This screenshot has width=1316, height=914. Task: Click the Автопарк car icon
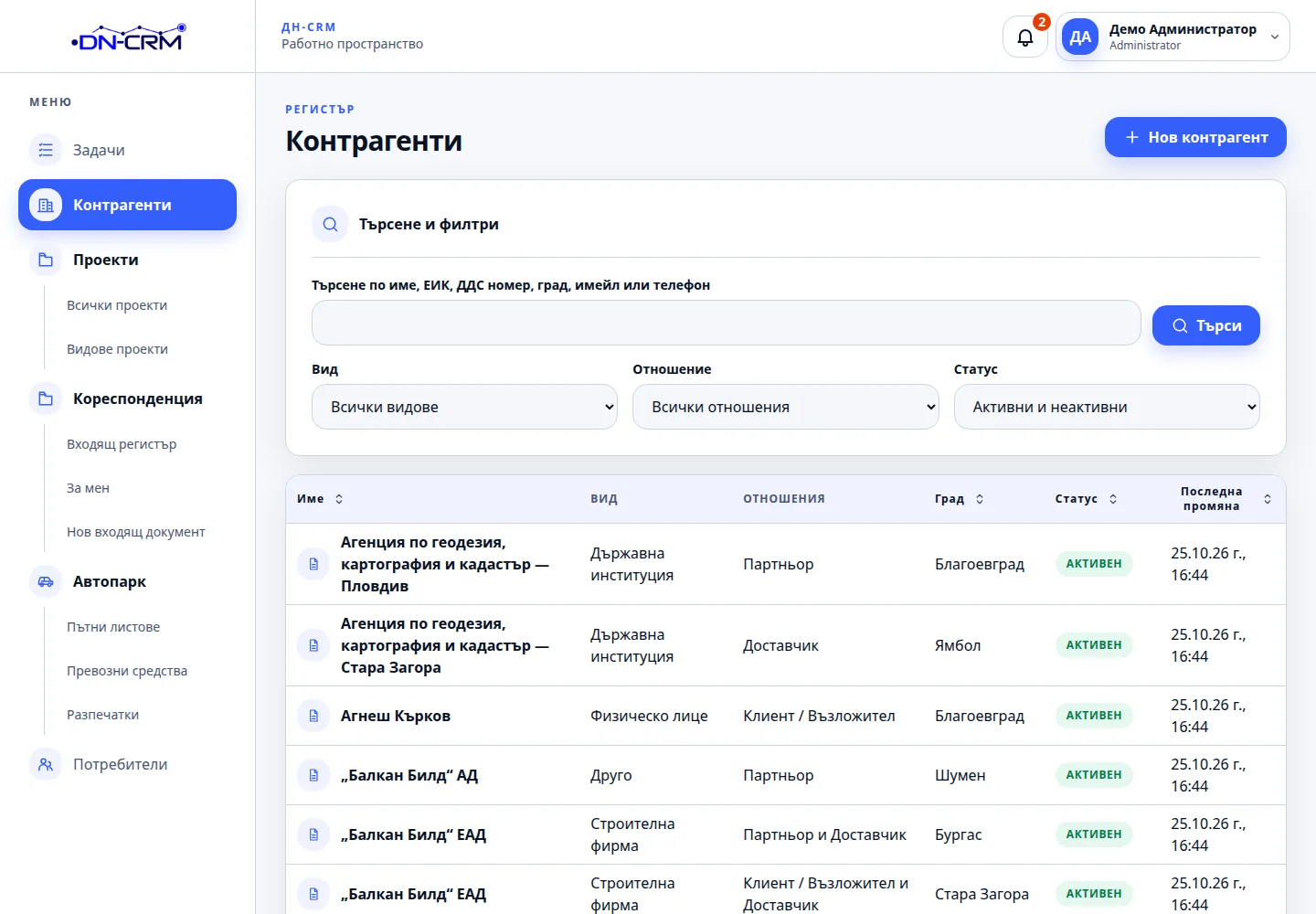tap(46, 581)
